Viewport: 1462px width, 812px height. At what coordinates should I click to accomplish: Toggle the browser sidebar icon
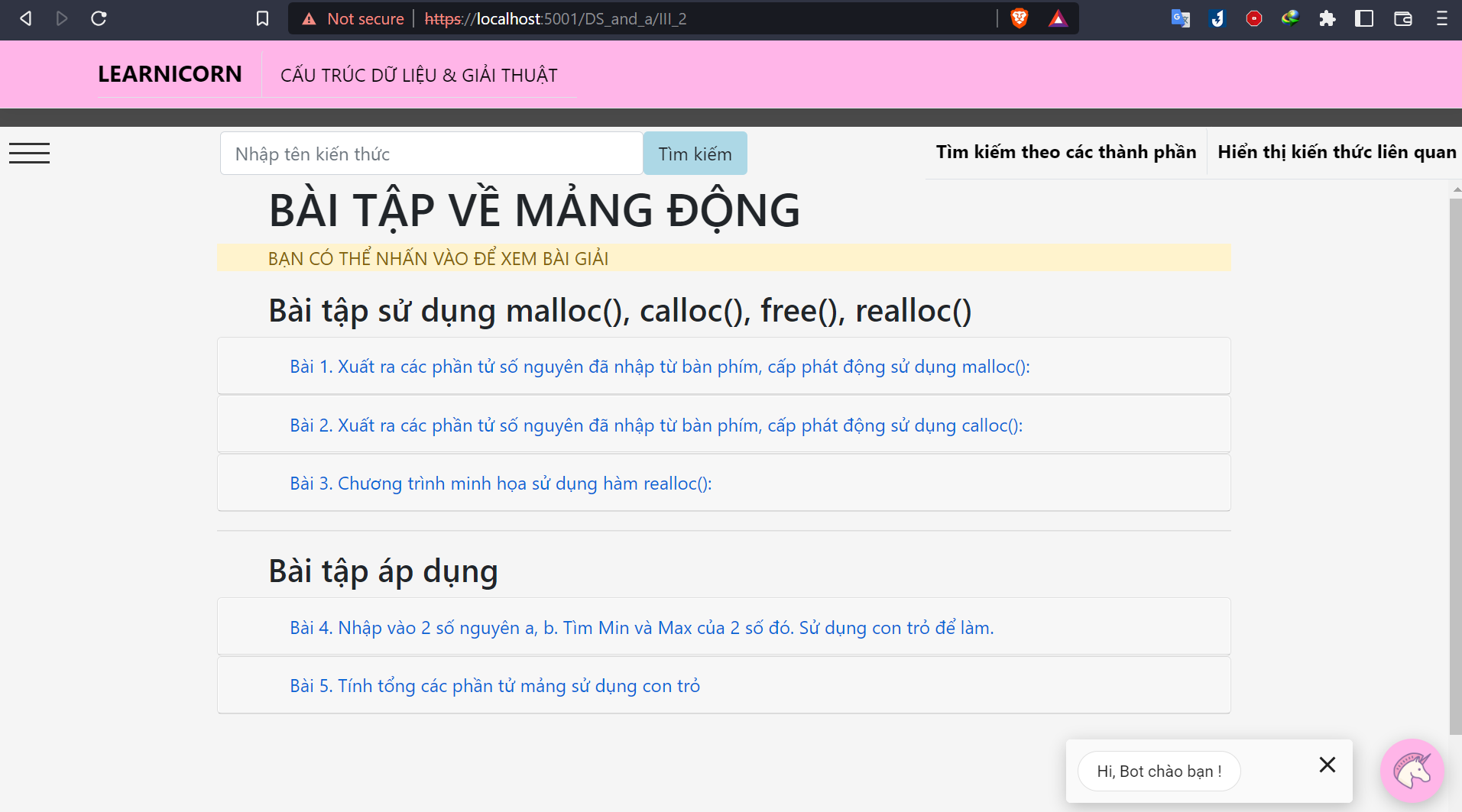pyautogui.click(x=1365, y=18)
